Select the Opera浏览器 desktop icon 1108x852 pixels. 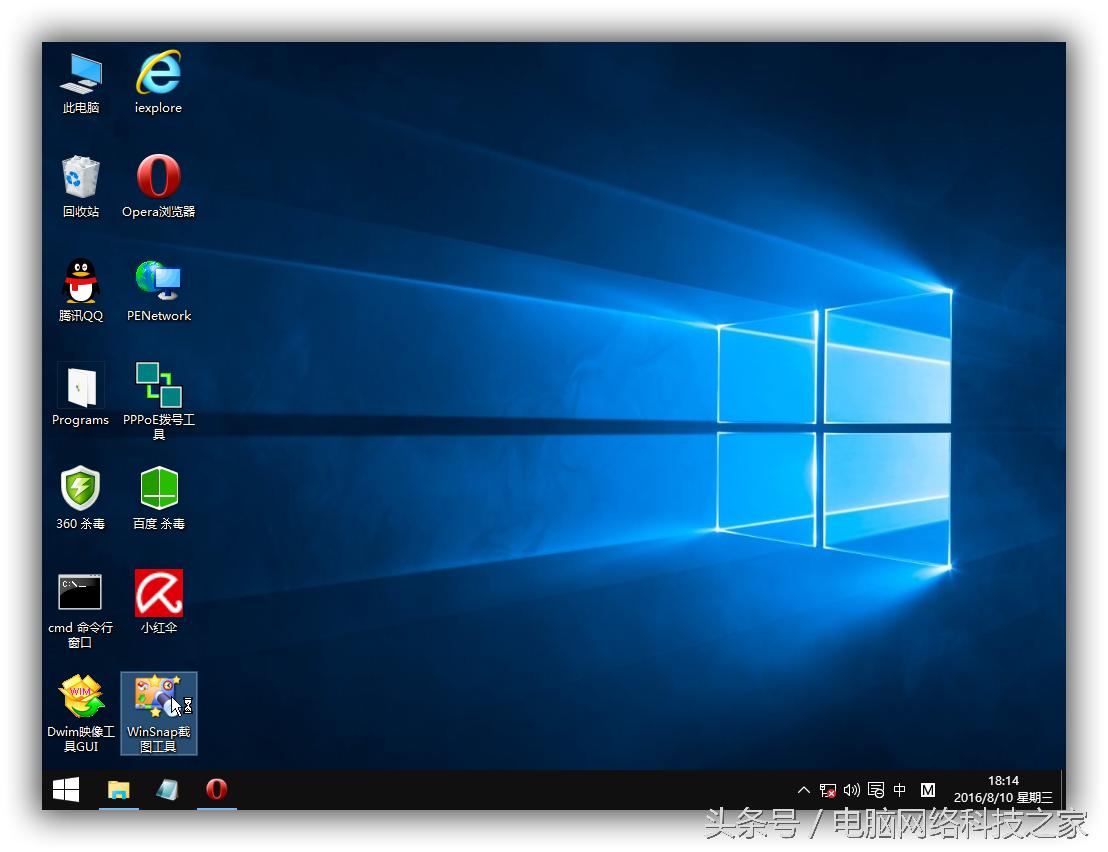[x=158, y=179]
